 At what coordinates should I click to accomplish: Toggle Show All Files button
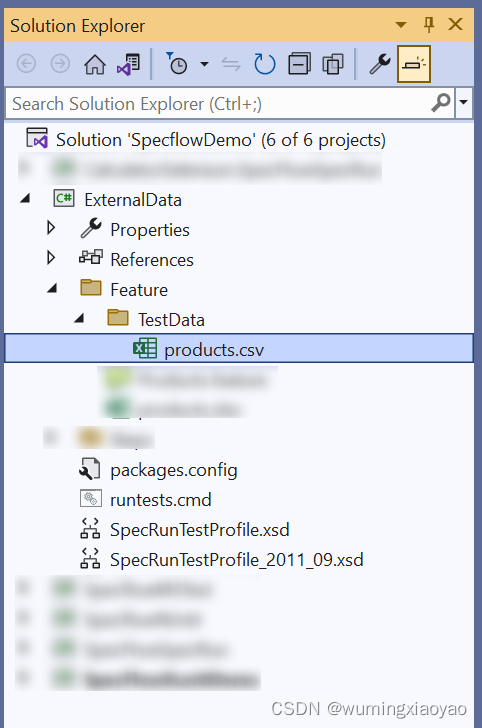pyautogui.click(x=333, y=64)
